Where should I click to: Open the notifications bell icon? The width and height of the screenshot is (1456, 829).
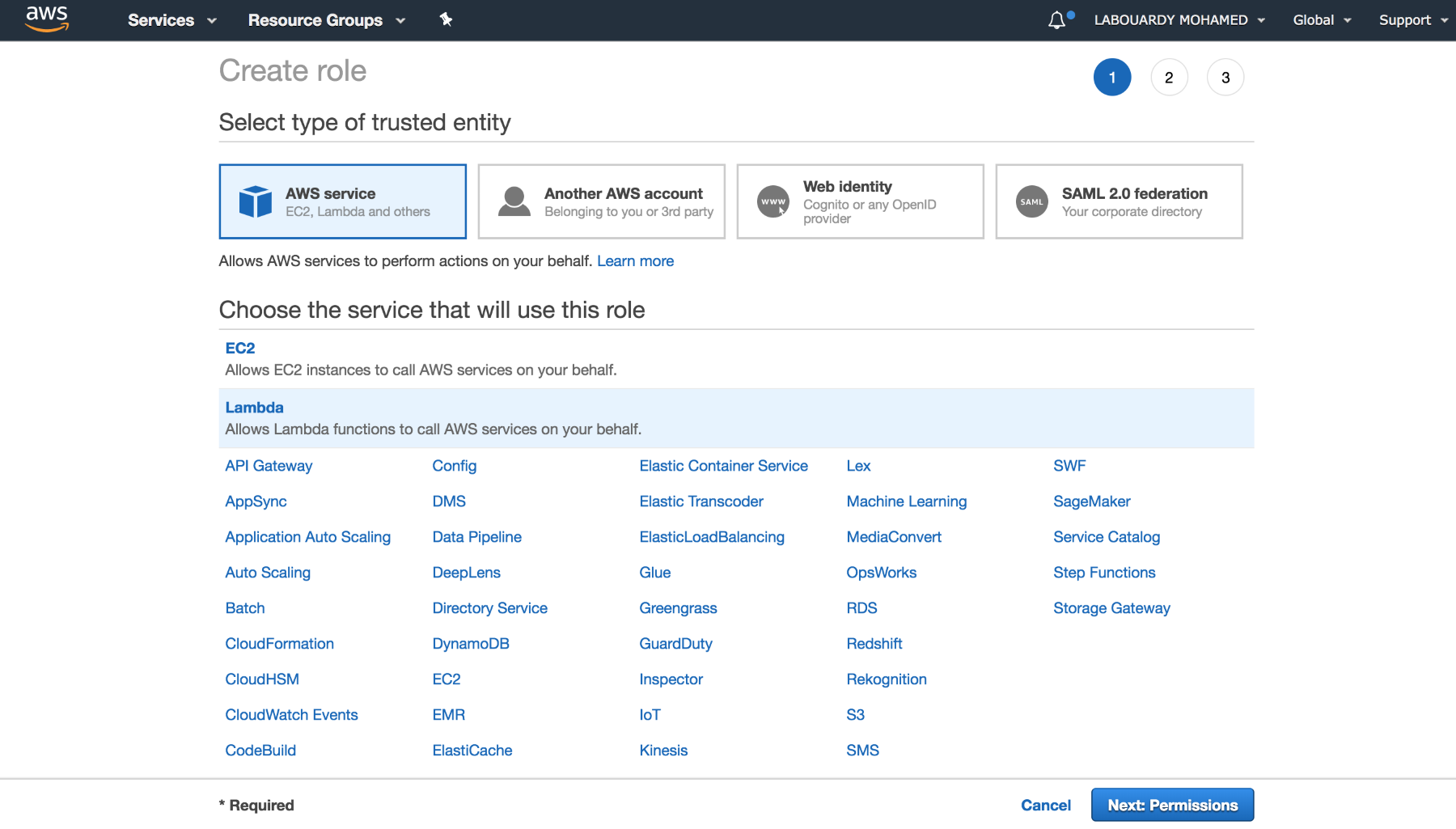tap(1056, 20)
